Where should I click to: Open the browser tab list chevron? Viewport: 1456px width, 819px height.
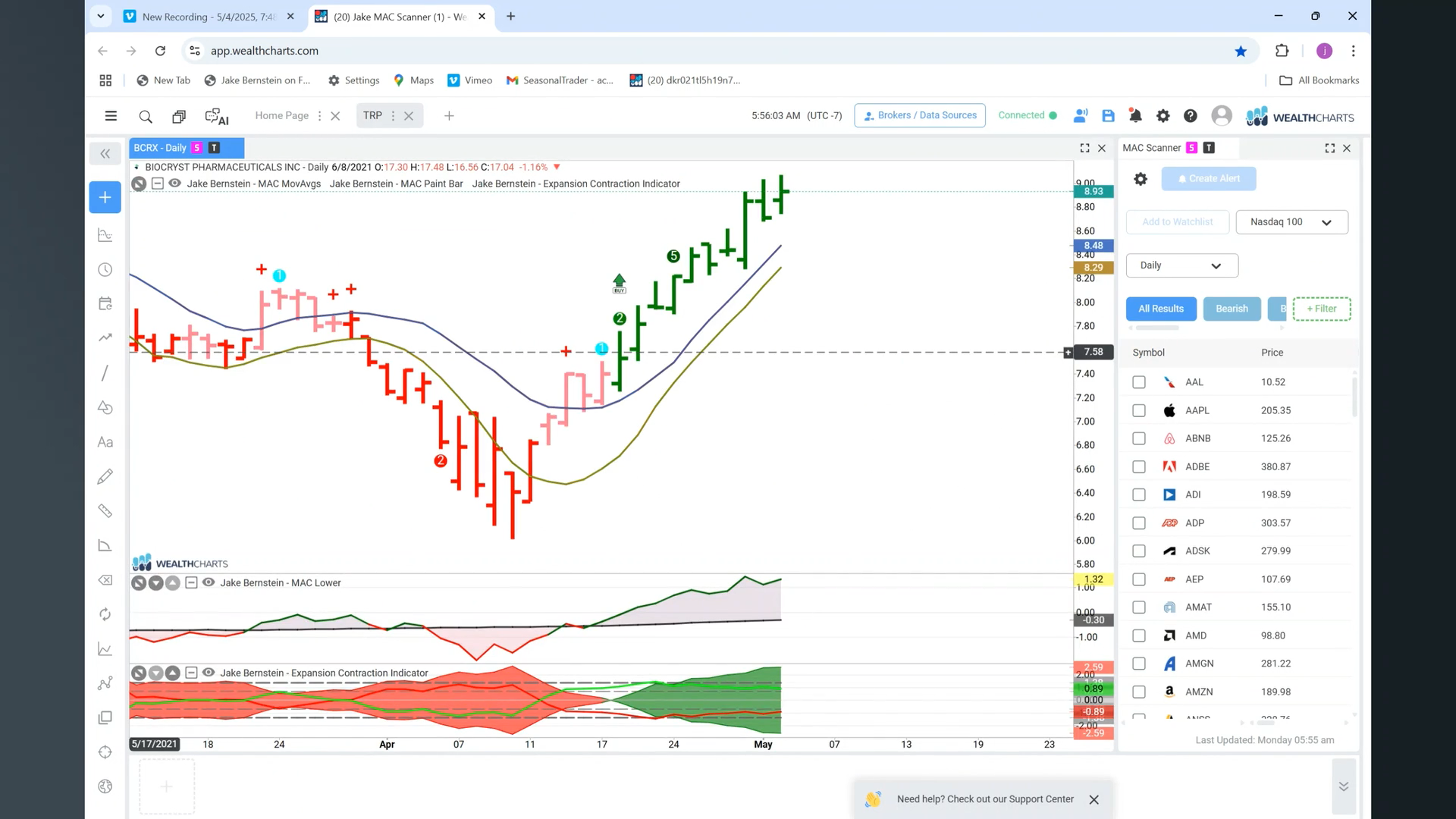(x=100, y=16)
